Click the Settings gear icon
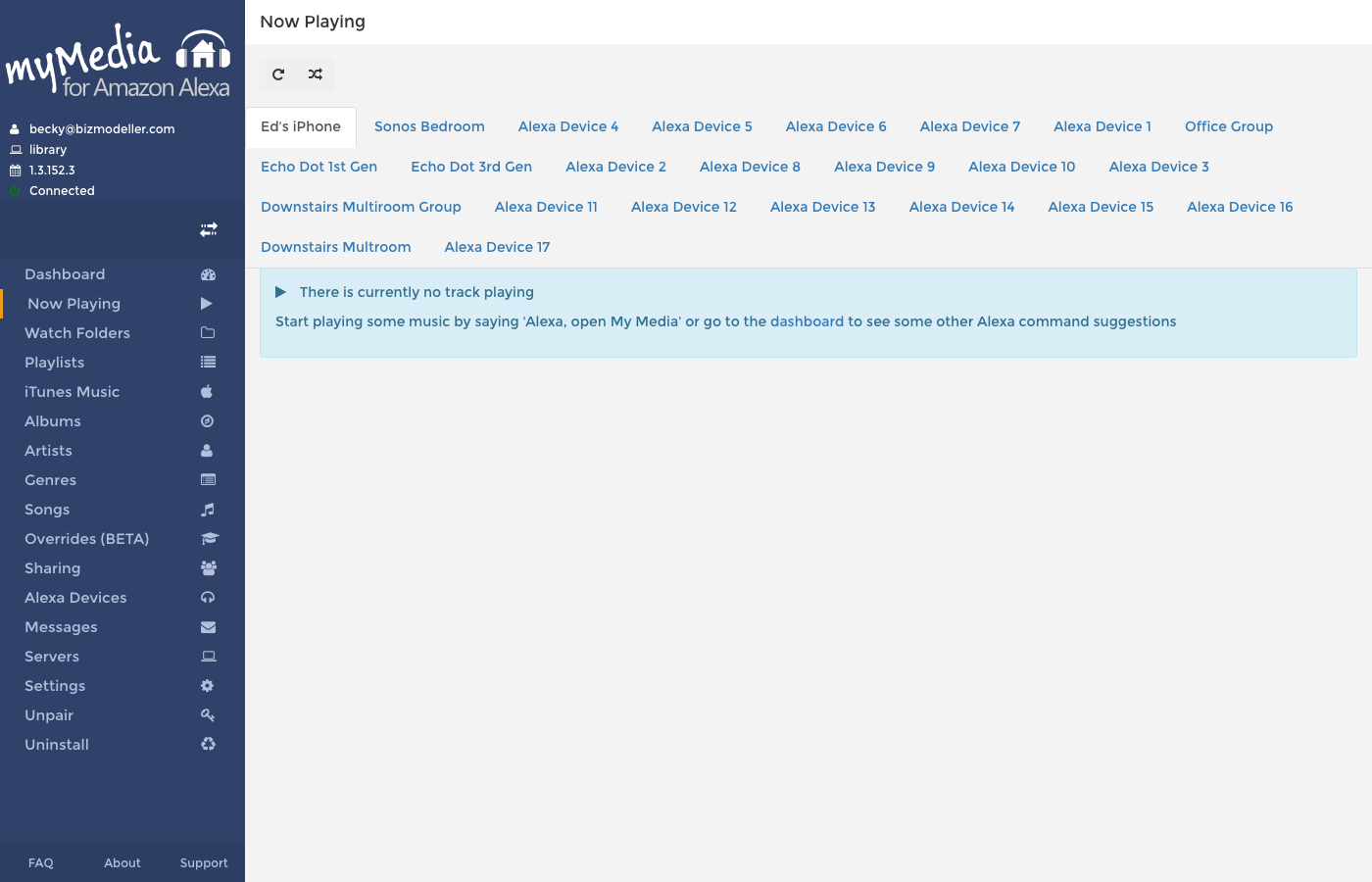The height and width of the screenshot is (882, 1372). [208, 686]
